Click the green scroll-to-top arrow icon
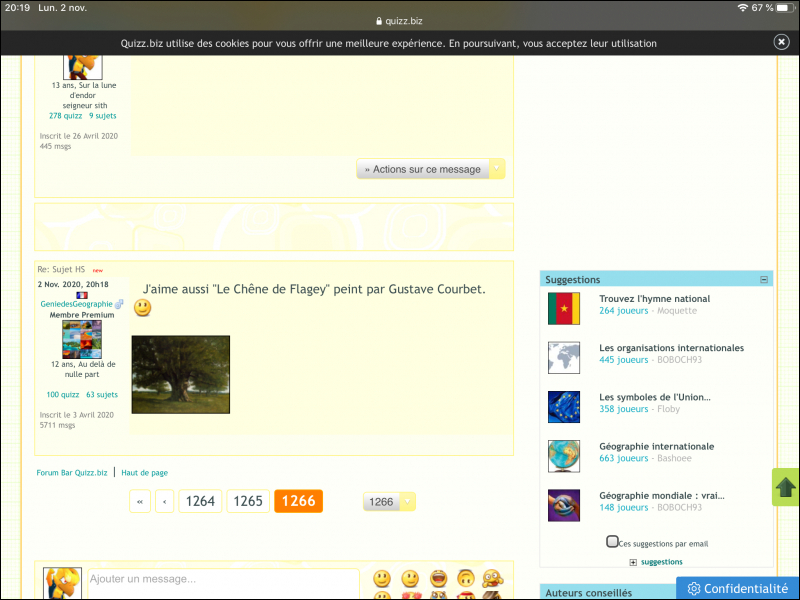The height and width of the screenshot is (600, 800). coord(786,487)
